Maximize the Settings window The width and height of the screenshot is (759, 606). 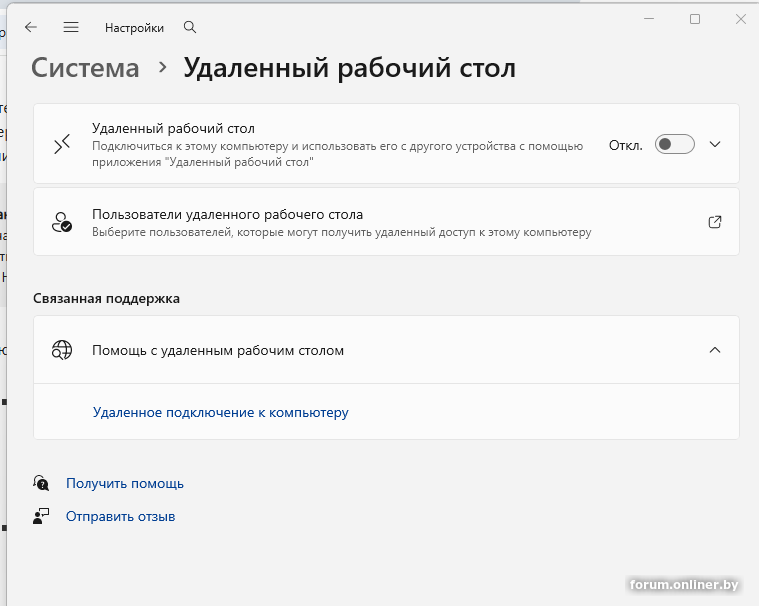coord(695,19)
